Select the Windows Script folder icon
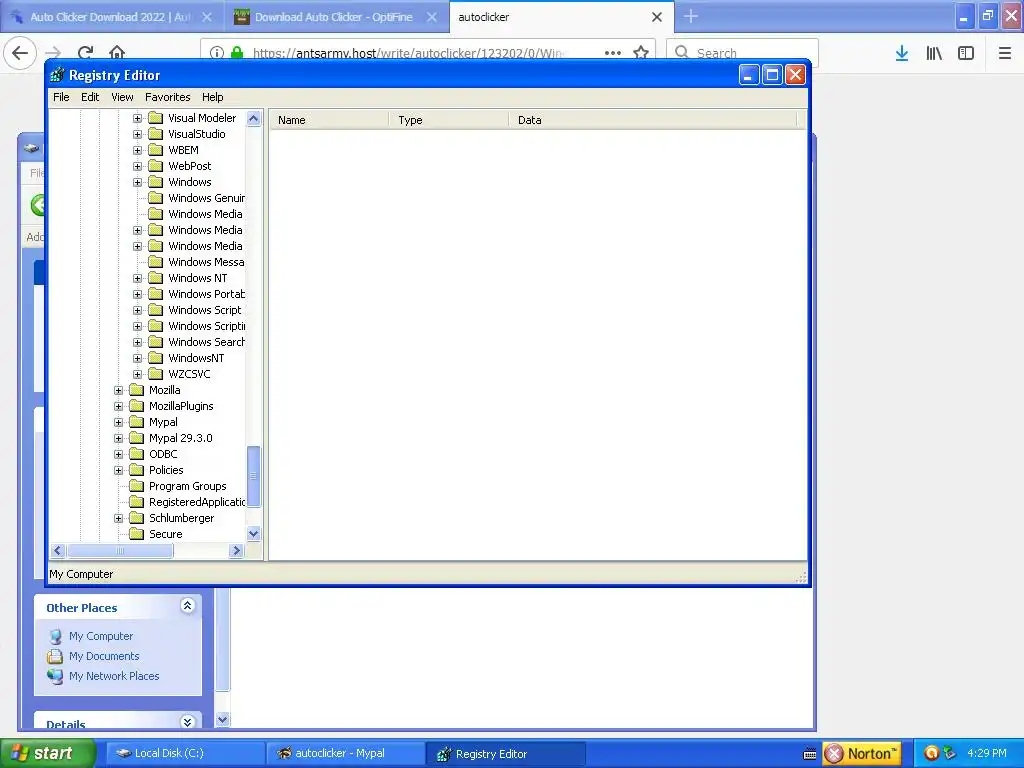This screenshot has width=1024, height=768. (155, 310)
